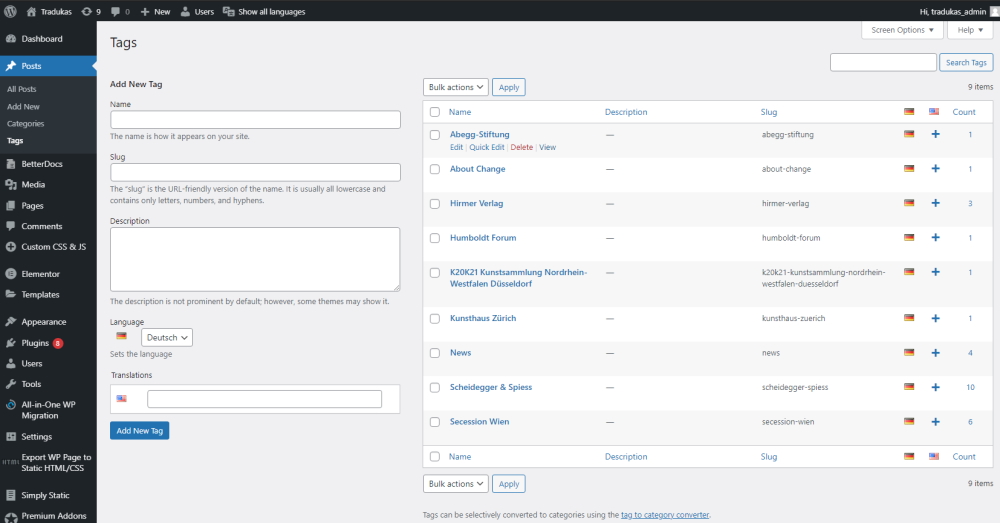
Task: Open Show all languages switcher
Action: click(264, 11)
